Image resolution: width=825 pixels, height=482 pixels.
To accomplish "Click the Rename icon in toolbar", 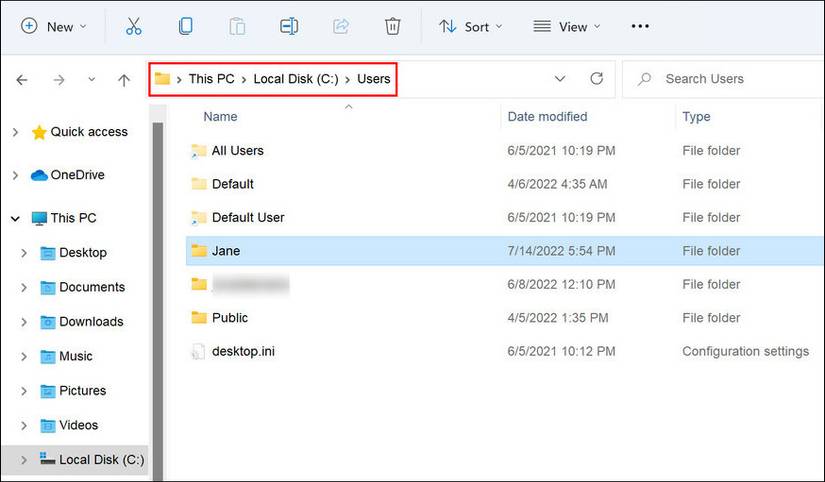I will pyautogui.click(x=289, y=26).
